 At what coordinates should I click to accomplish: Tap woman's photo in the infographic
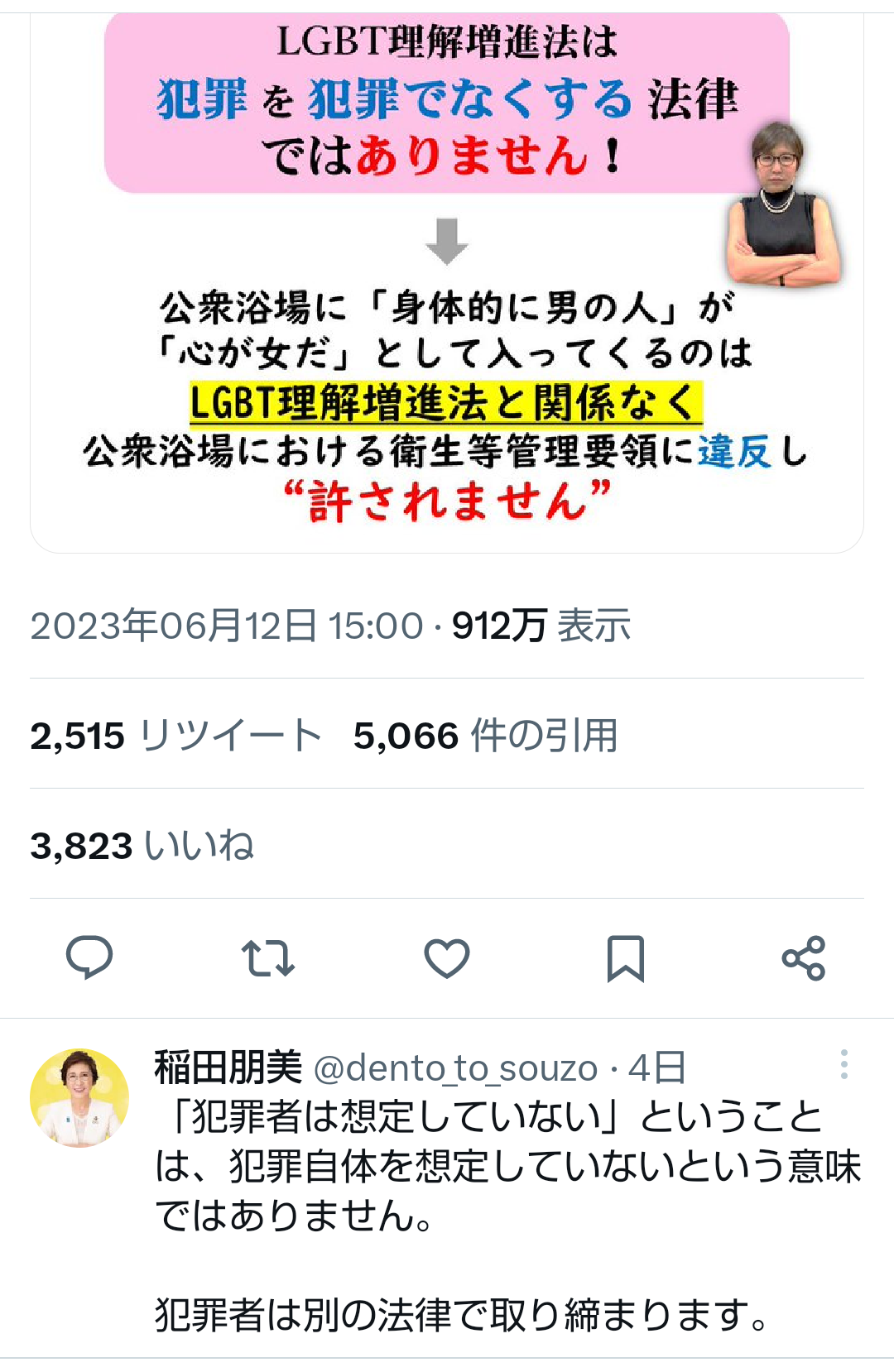point(783,203)
